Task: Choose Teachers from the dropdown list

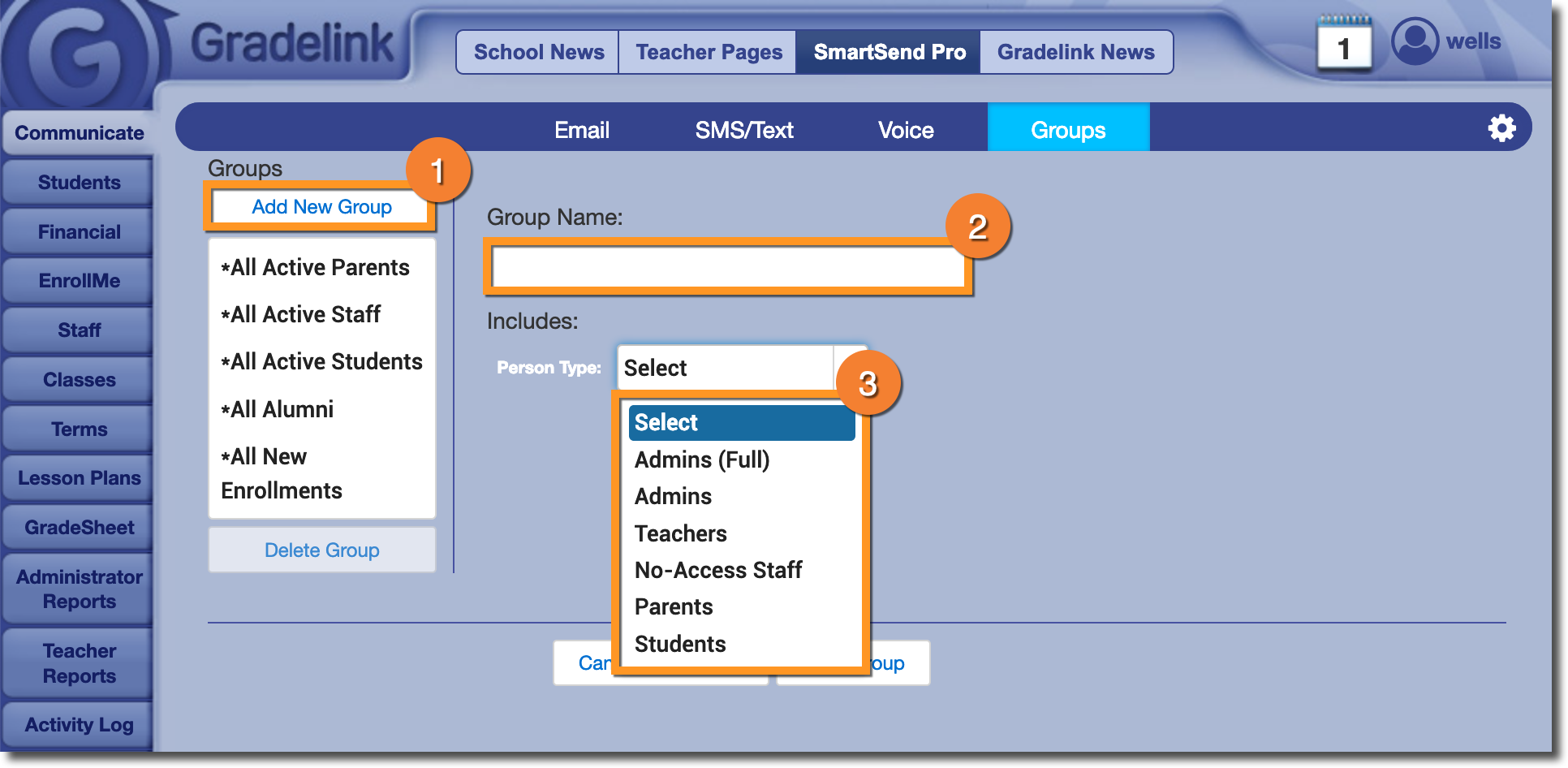Action: click(x=680, y=533)
